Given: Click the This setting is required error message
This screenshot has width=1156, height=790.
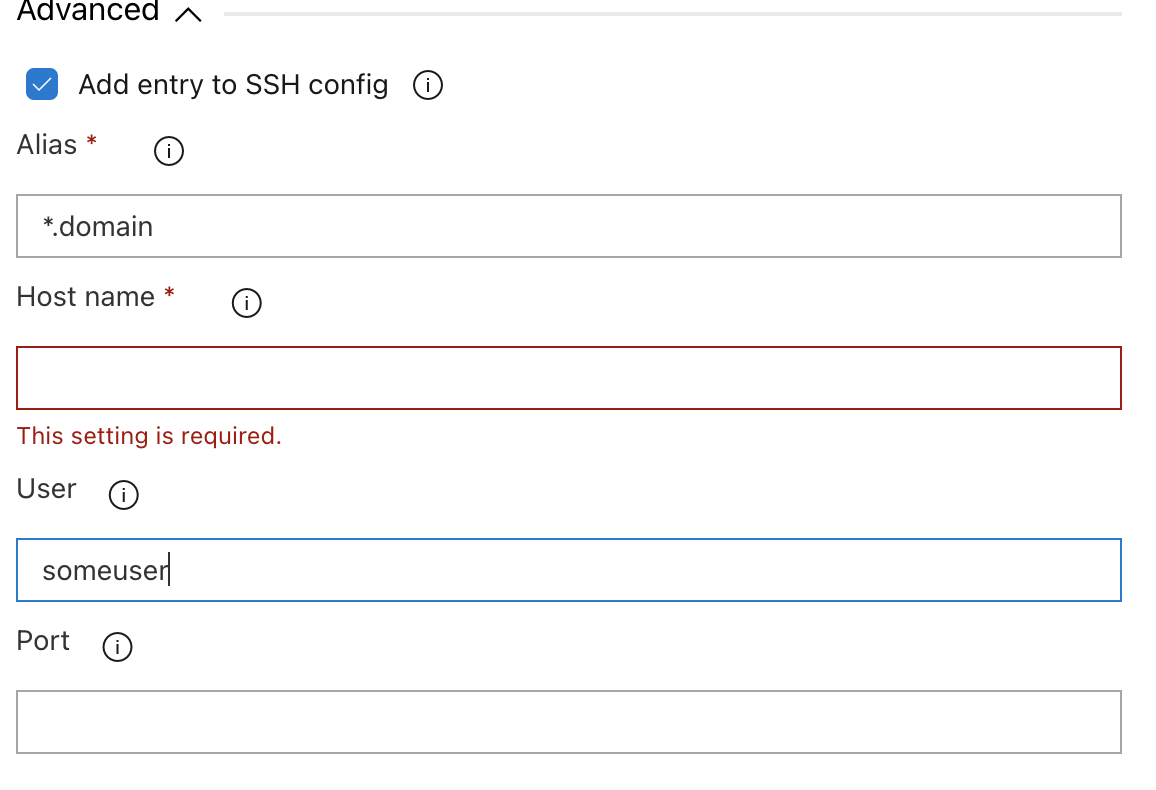Looking at the screenshot, I should [148, 436].
